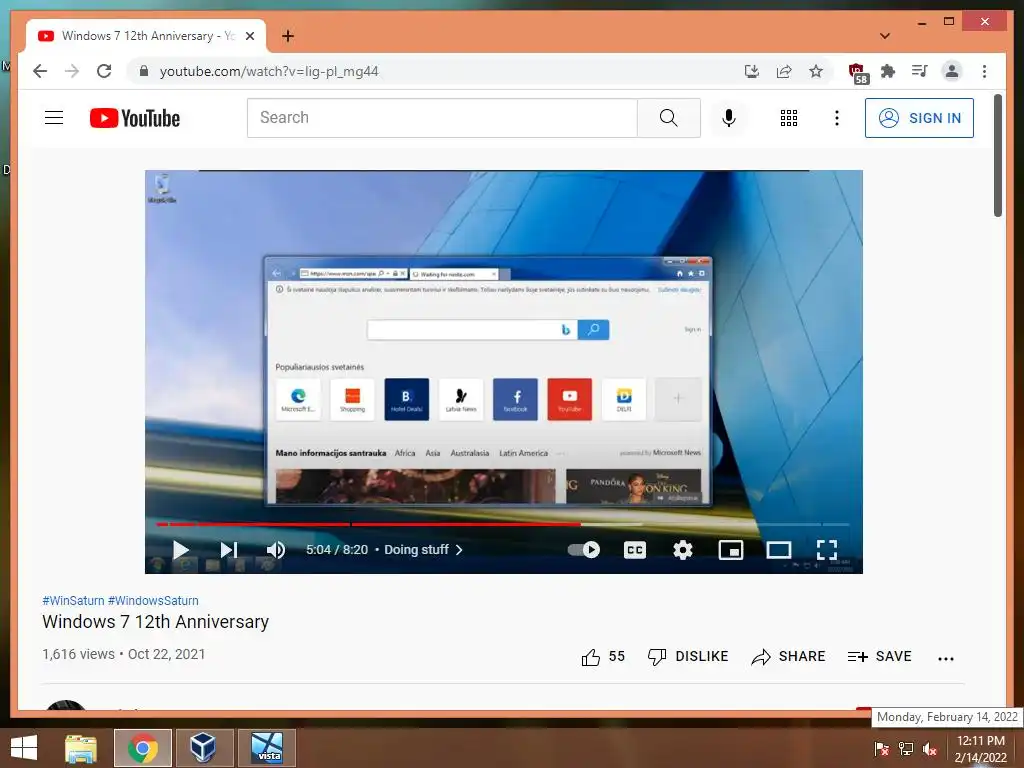1024x768 pixels.
Task: Toggle closed captions CC
Action: pyautogui.click(x=635, y=550)
